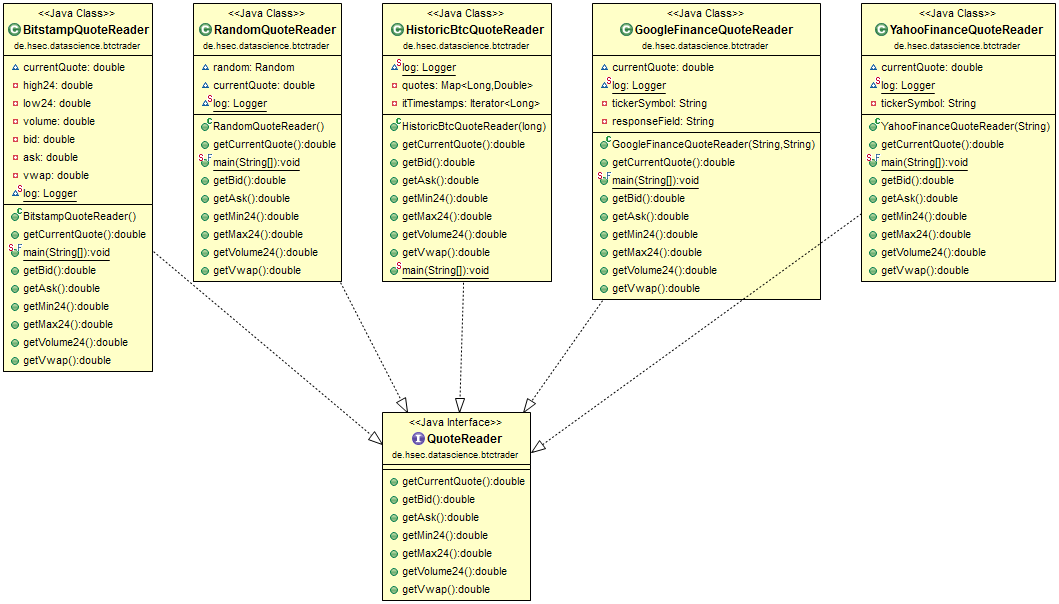The image size is (1059, 604).
Task: Click getBid():double in HistoricBtcQuoteReader
Action: [x=438, y=163]
